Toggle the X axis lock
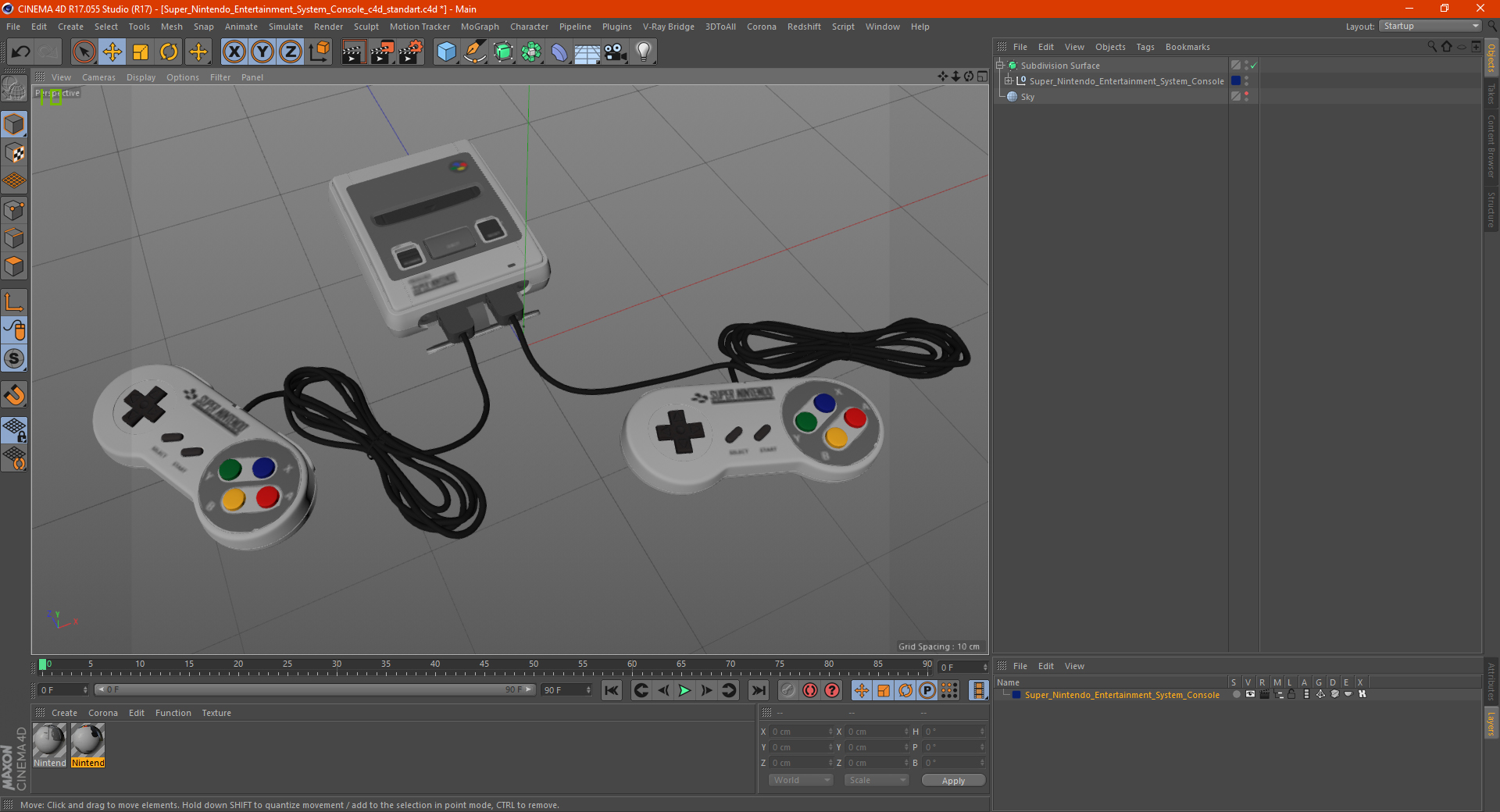Viewport: 1500px width, 812px height. pos(234,52)
